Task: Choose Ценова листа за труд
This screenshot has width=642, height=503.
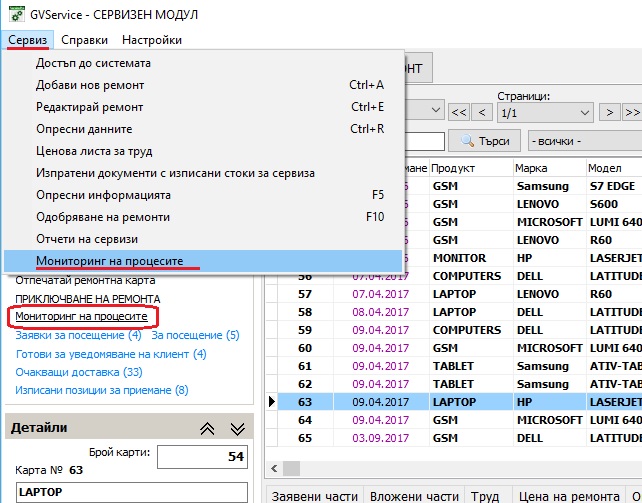Action: tap(203, 151)
